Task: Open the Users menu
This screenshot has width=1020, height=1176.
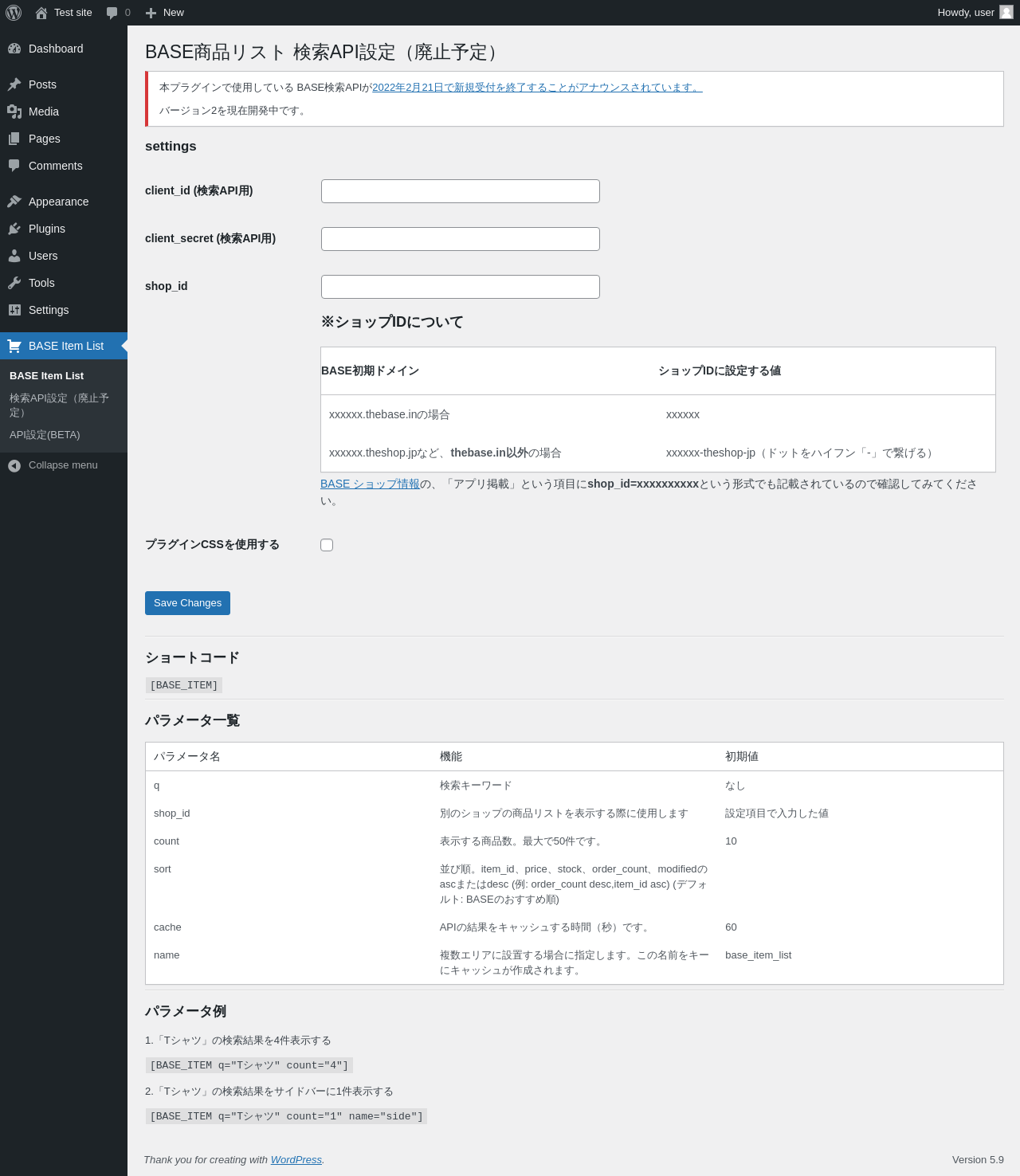Action: [x=64, y=256]
